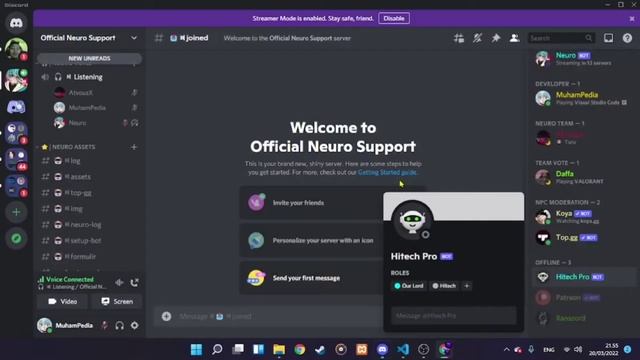
Task: Open the assets channel
Action: pyautogui.click(x=89, y=177)
